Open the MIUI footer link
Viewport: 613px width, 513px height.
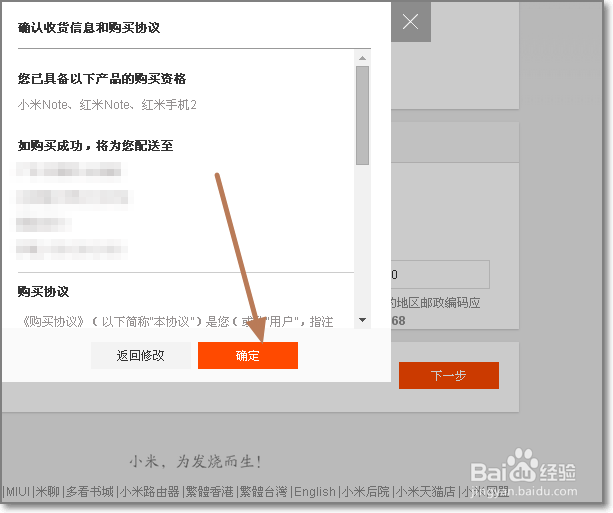[x=18, y=491]
